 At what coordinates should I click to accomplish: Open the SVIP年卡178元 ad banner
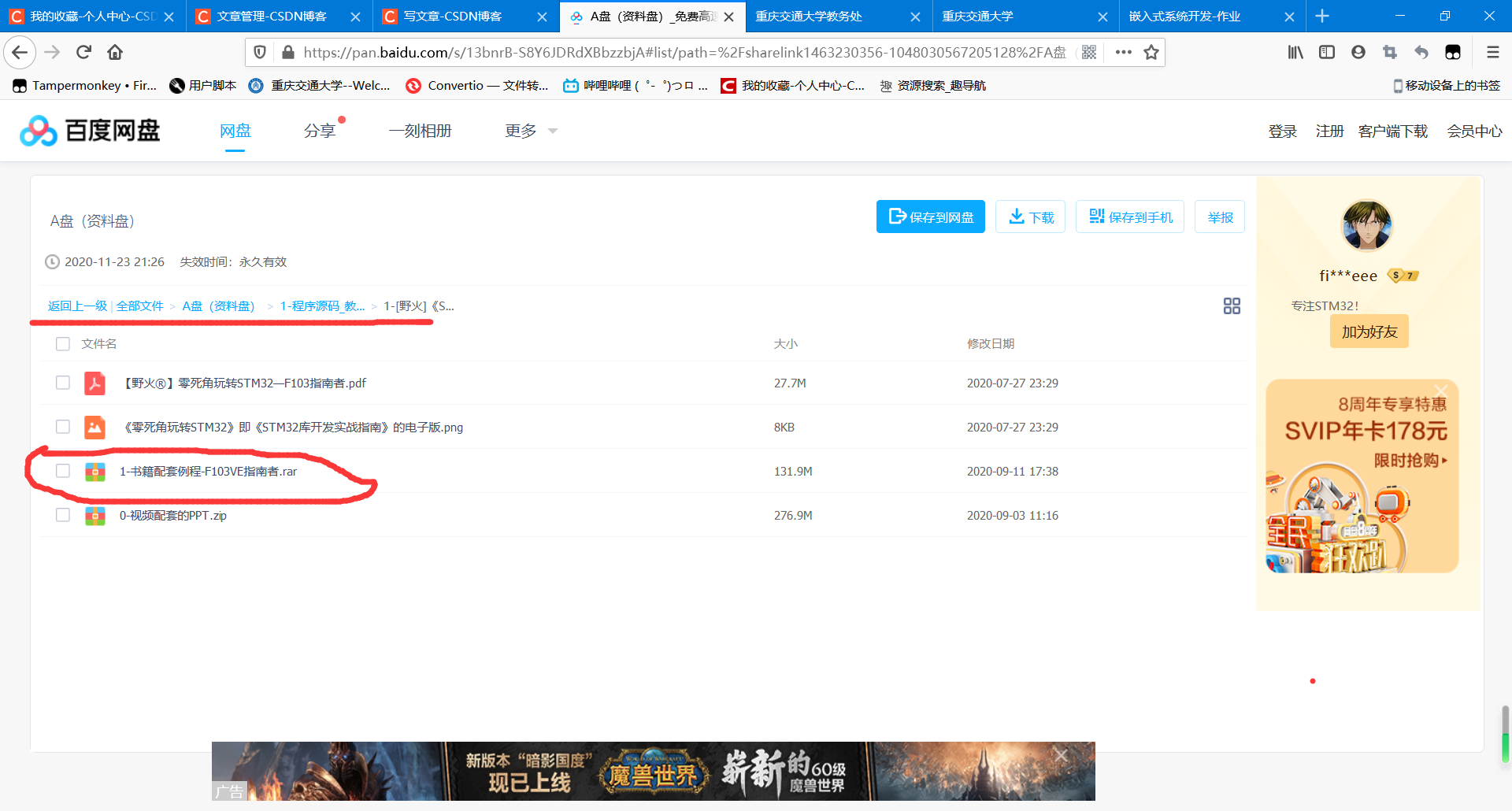(x=1362, y=476)
